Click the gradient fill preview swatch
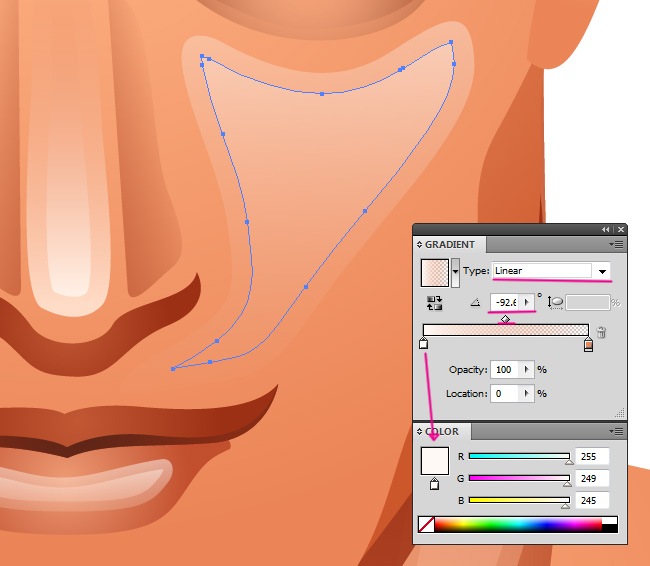Screen dimensions: 650x566 click(x=434, y=271)
